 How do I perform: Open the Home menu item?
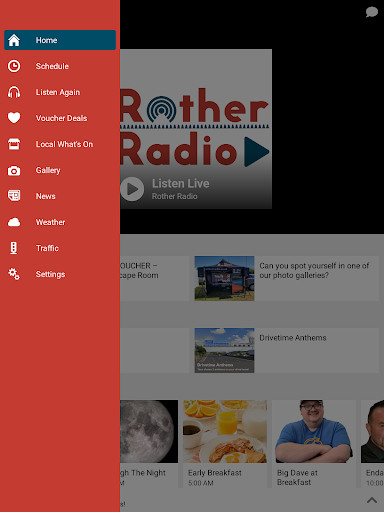[x=60, y=40]
